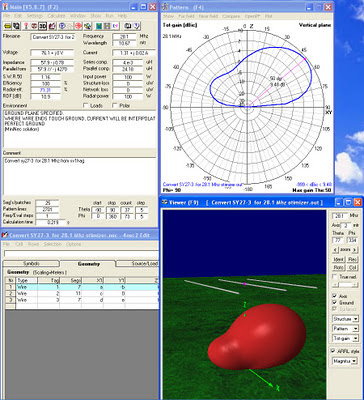Click X1 cell 'd' of wire 3
364x400 pixels.
coord(92,300)
